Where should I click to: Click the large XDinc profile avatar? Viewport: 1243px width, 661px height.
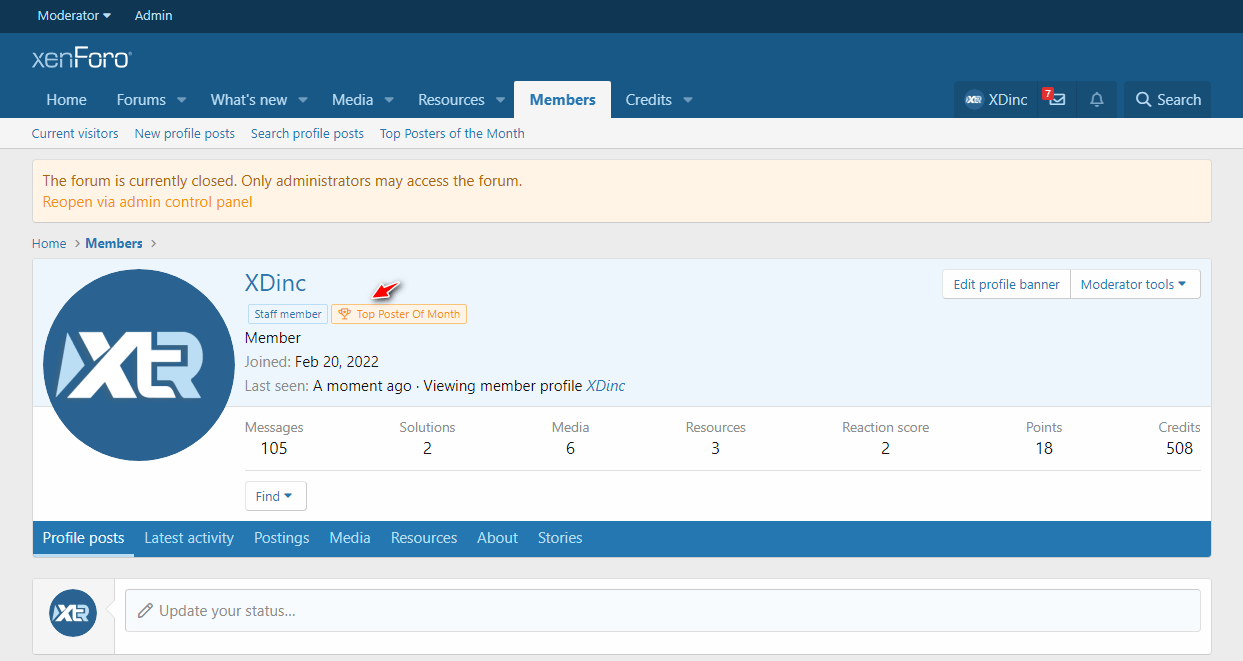click(139, 365)
